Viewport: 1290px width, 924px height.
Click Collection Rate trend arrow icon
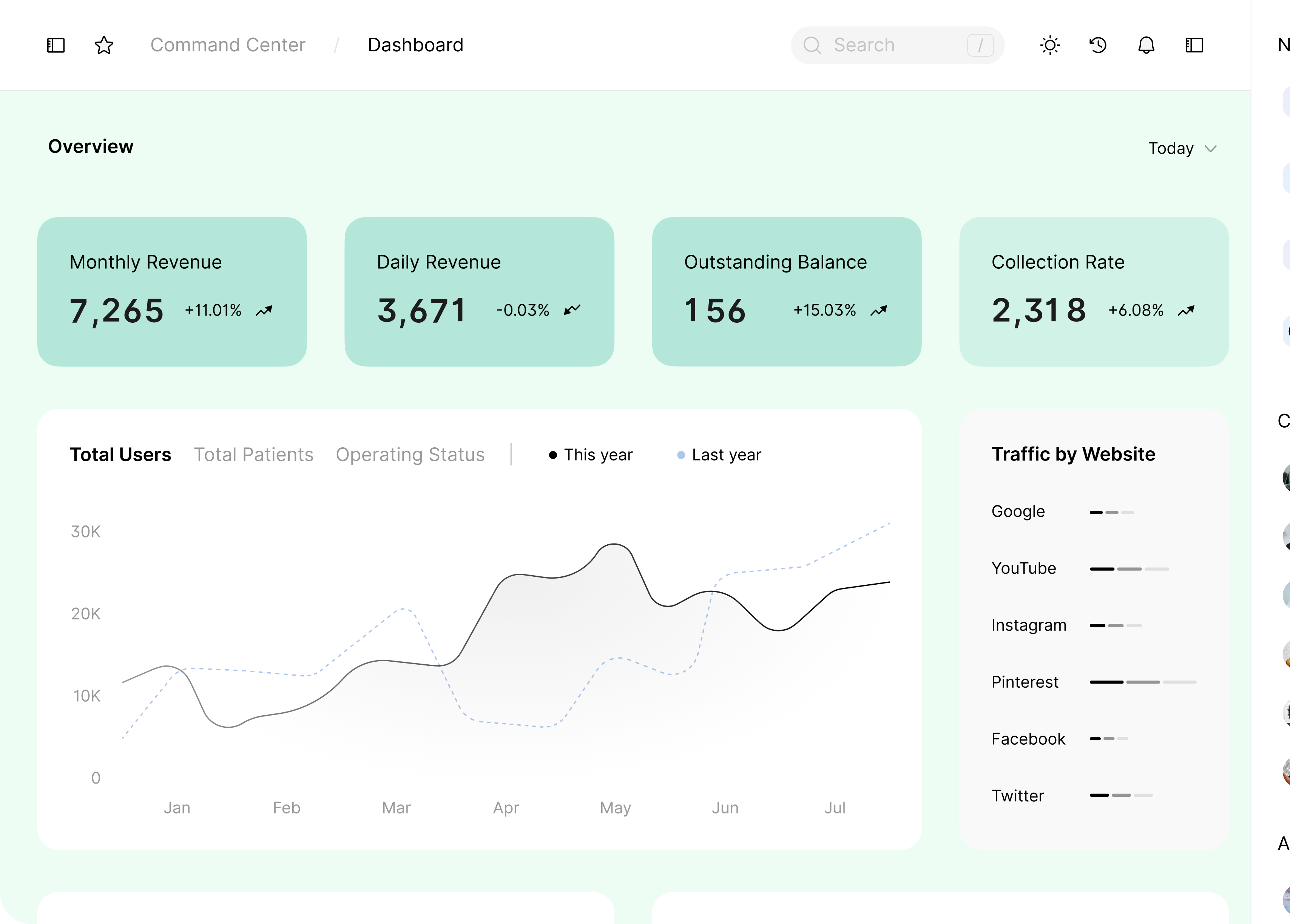tap(1186, 311)
